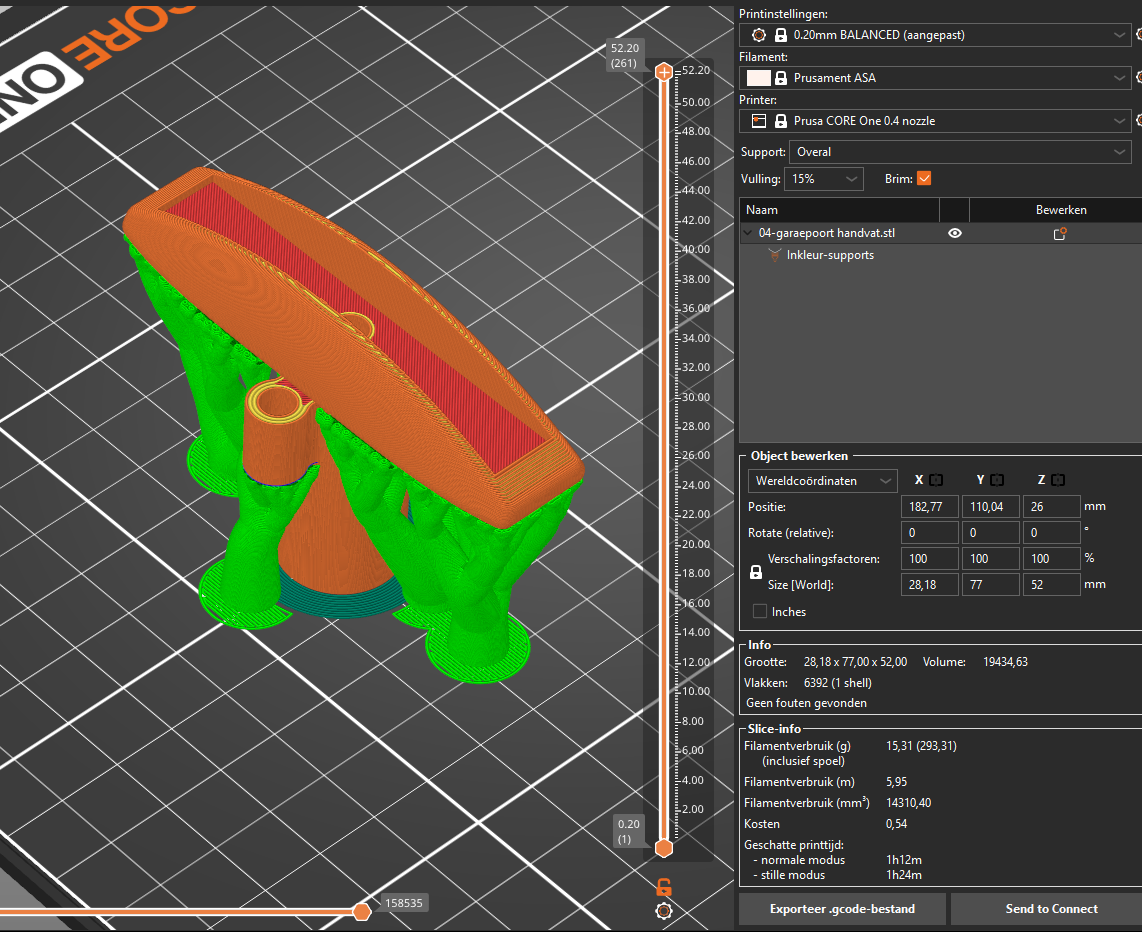Enable the Inches checkbox

(760, 612)
